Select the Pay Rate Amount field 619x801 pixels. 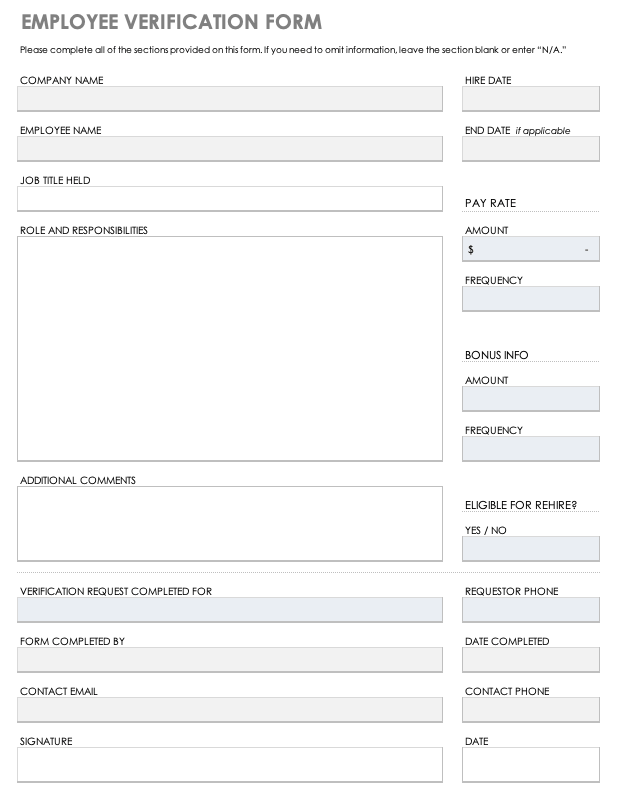[530, 249]
